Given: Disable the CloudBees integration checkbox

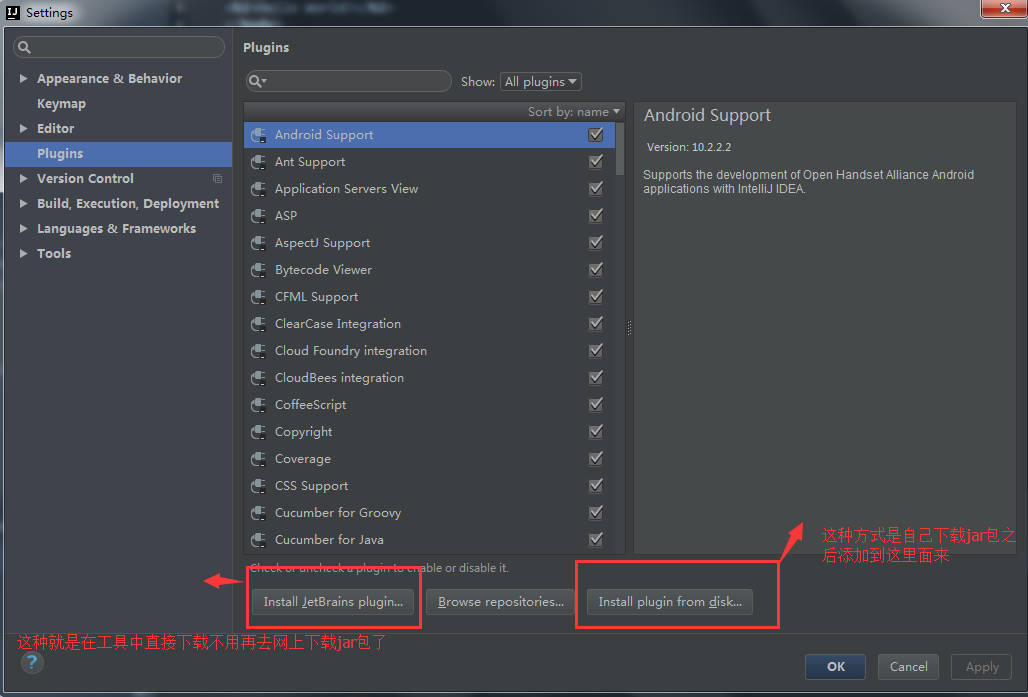Looking at the screenshot, I should coord(596,378).
